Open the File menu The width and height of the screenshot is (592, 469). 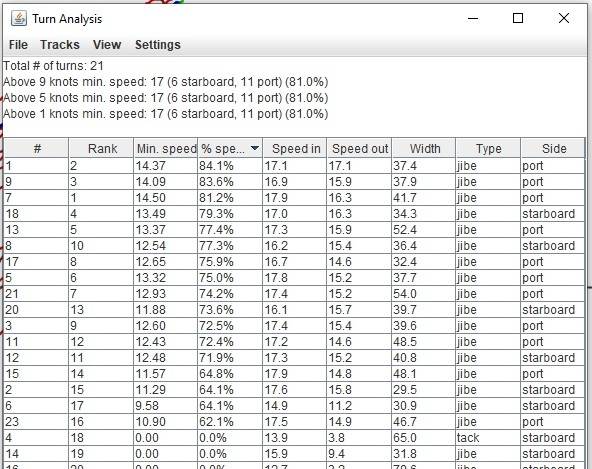[18, 45]
